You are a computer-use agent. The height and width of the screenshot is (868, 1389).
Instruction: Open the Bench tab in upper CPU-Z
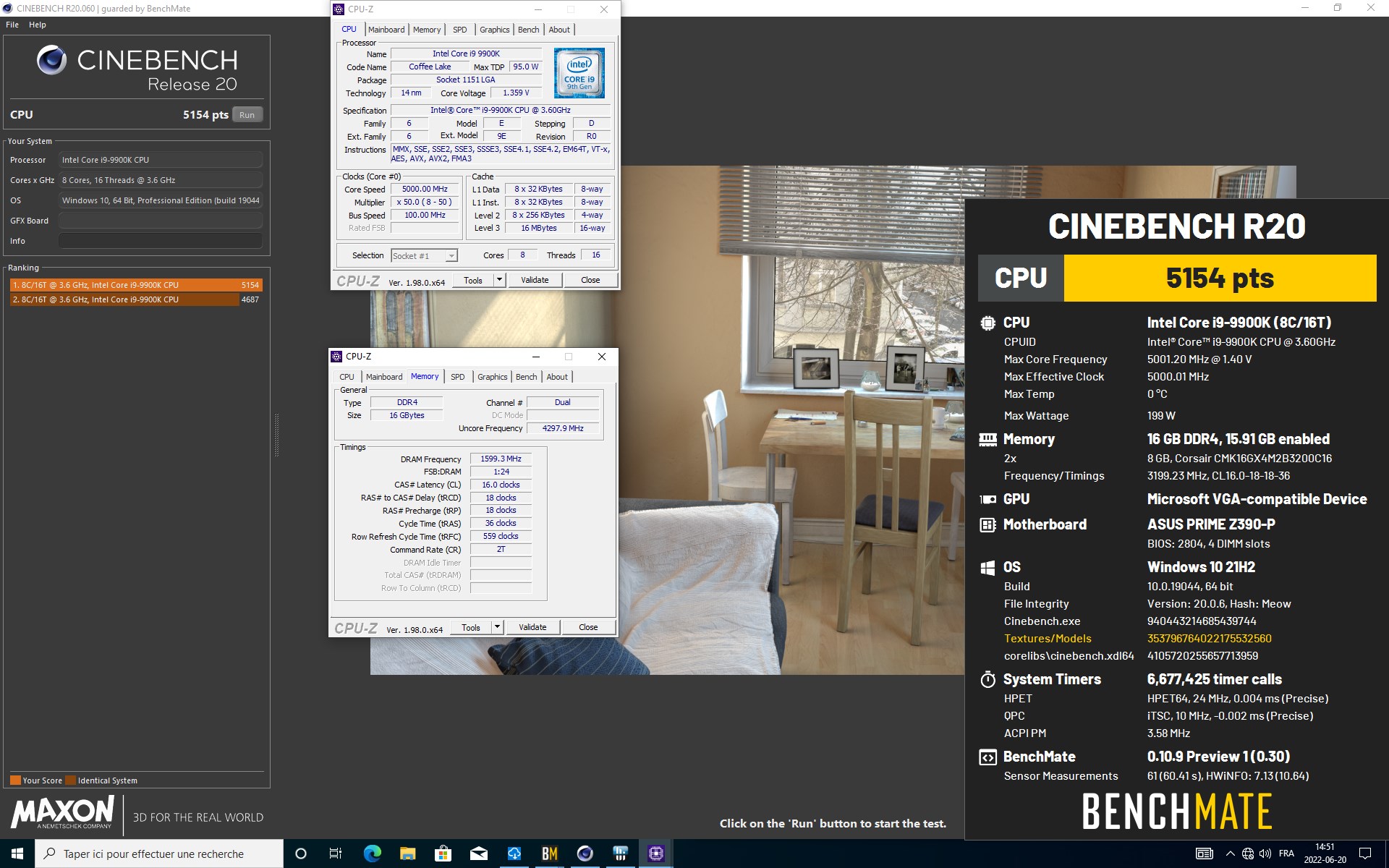pos(529,30)
